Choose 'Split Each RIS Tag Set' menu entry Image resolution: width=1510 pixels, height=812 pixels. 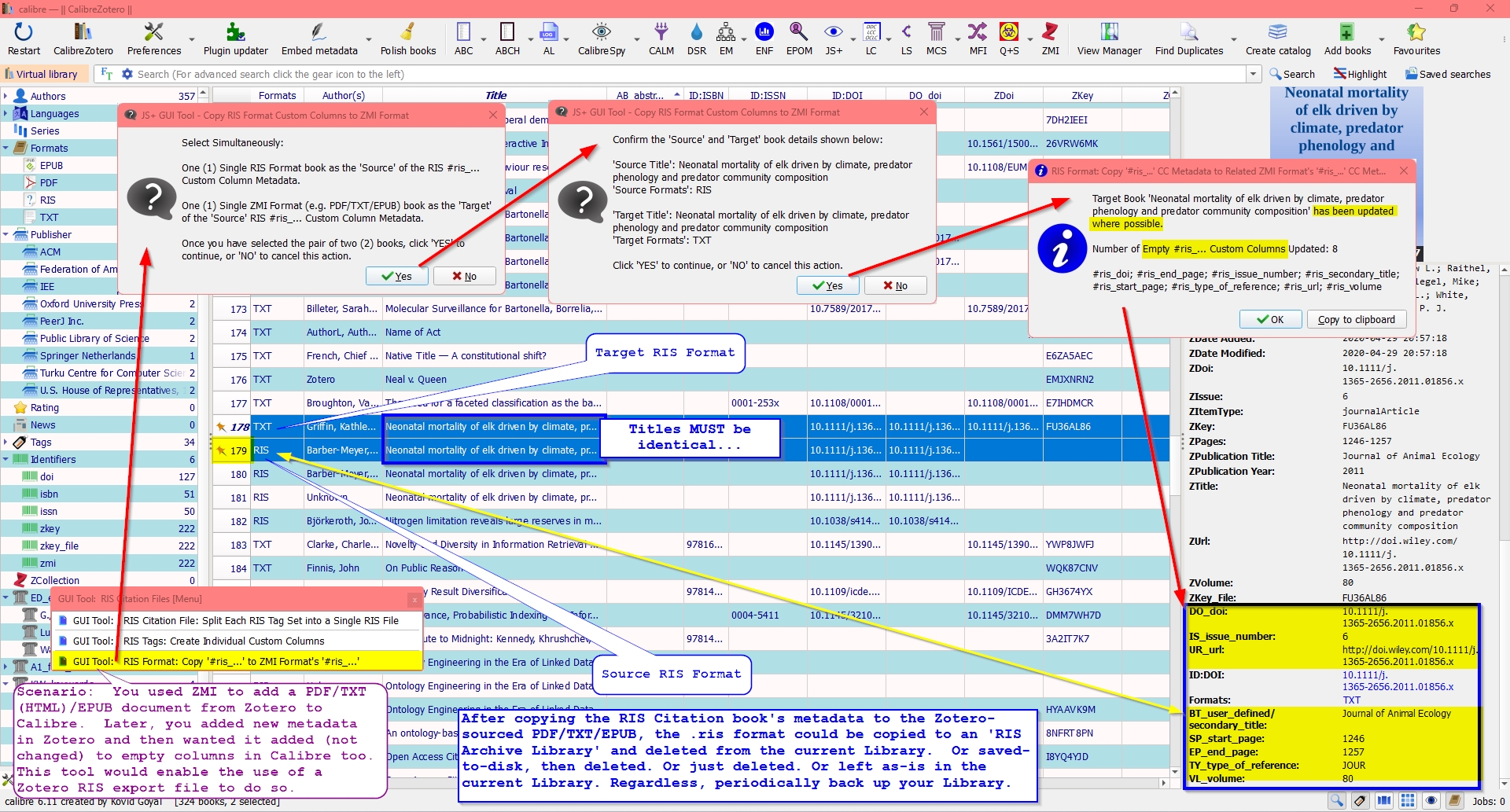pyautogui.click(x=237, y=620)
